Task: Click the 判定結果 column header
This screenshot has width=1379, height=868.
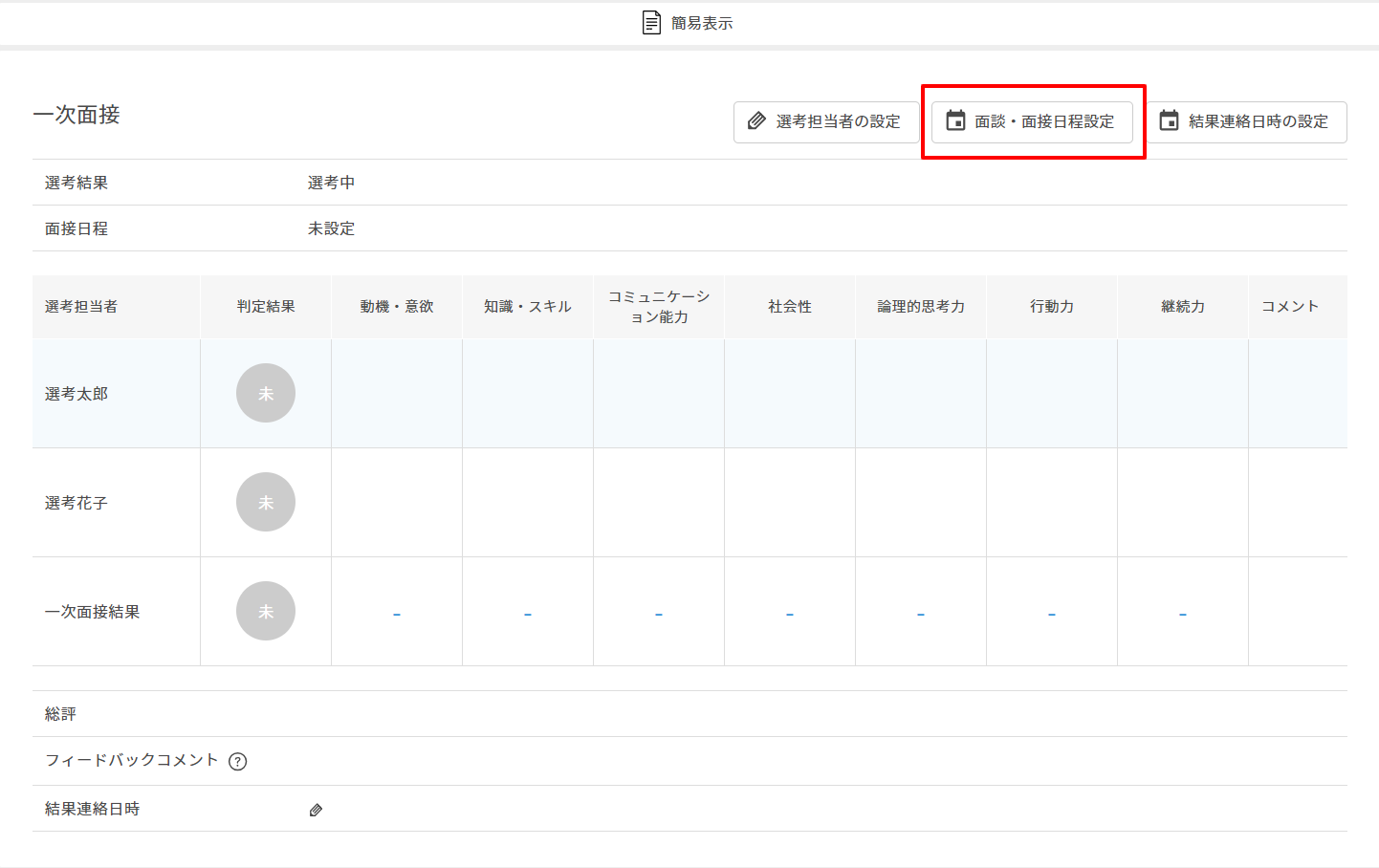Action: [266, 306]
